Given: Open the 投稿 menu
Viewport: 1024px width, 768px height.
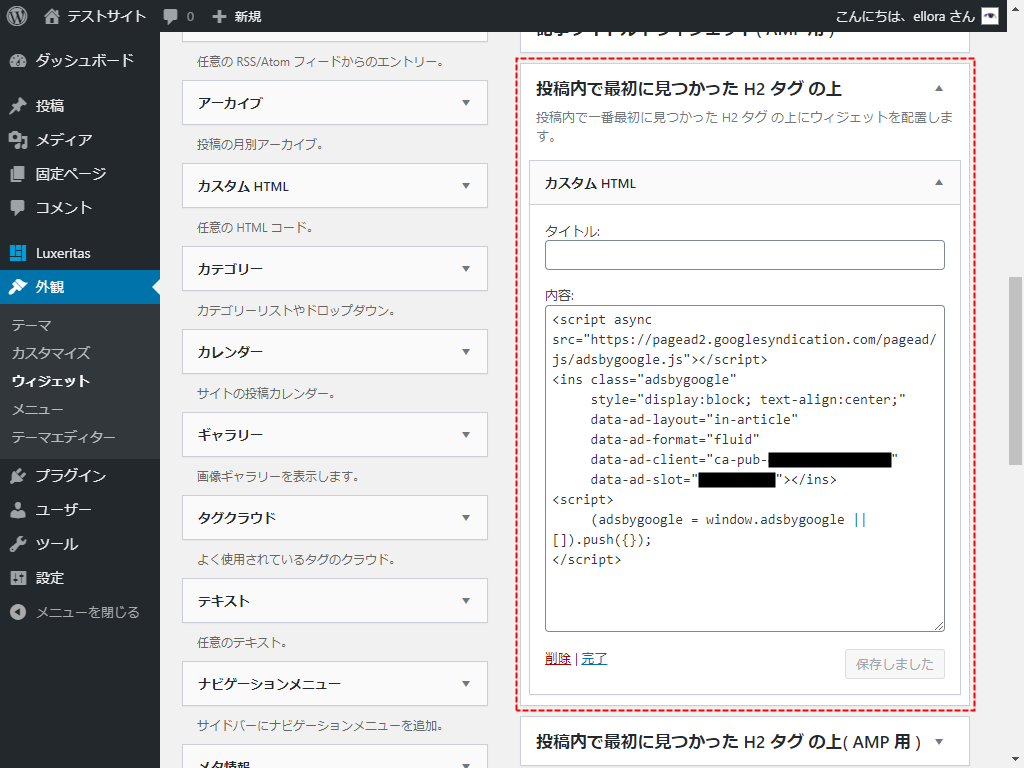Looking at the screenshot, I should coord(80,106).
